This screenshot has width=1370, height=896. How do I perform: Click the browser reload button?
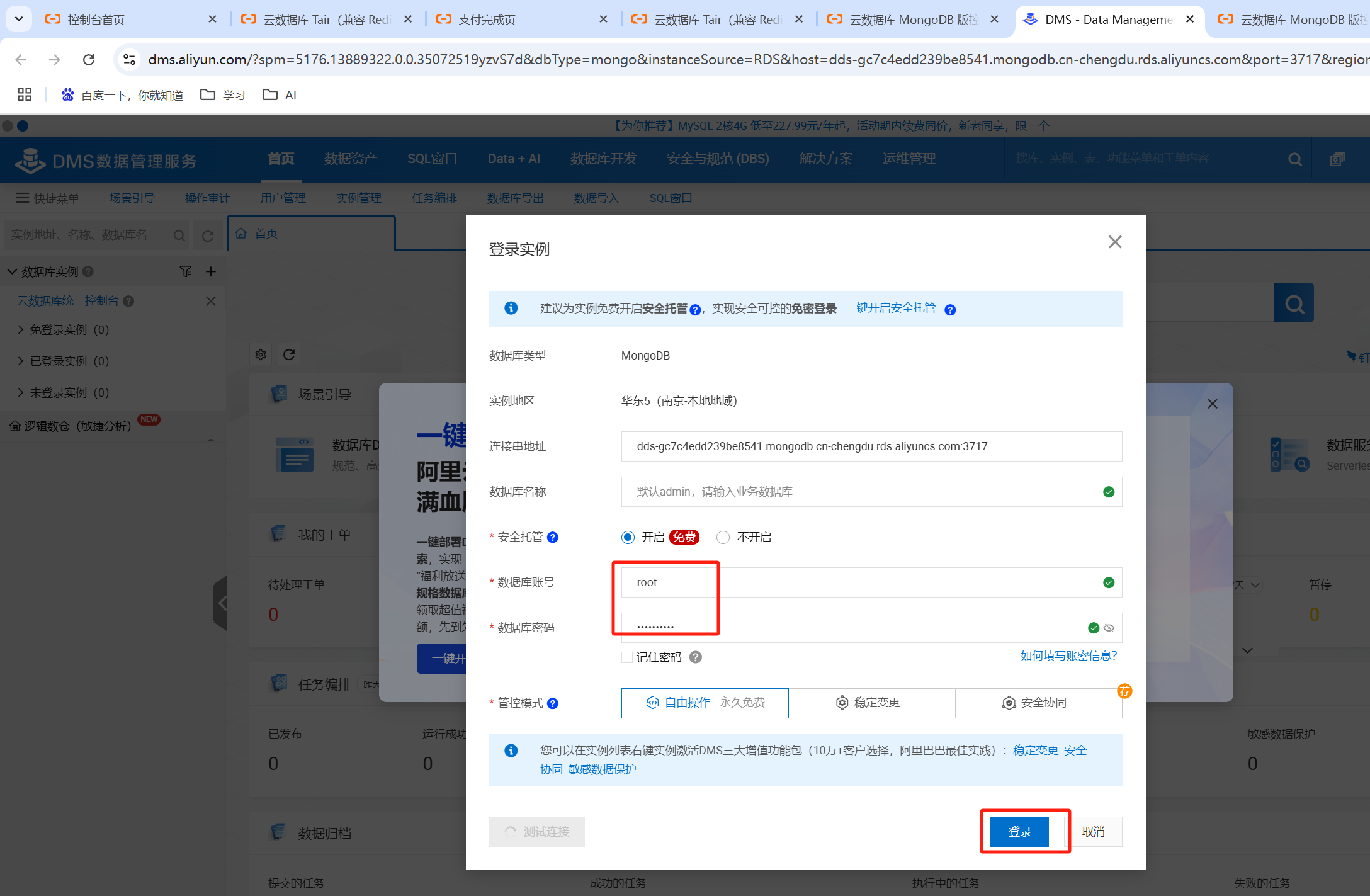point(89,59)
